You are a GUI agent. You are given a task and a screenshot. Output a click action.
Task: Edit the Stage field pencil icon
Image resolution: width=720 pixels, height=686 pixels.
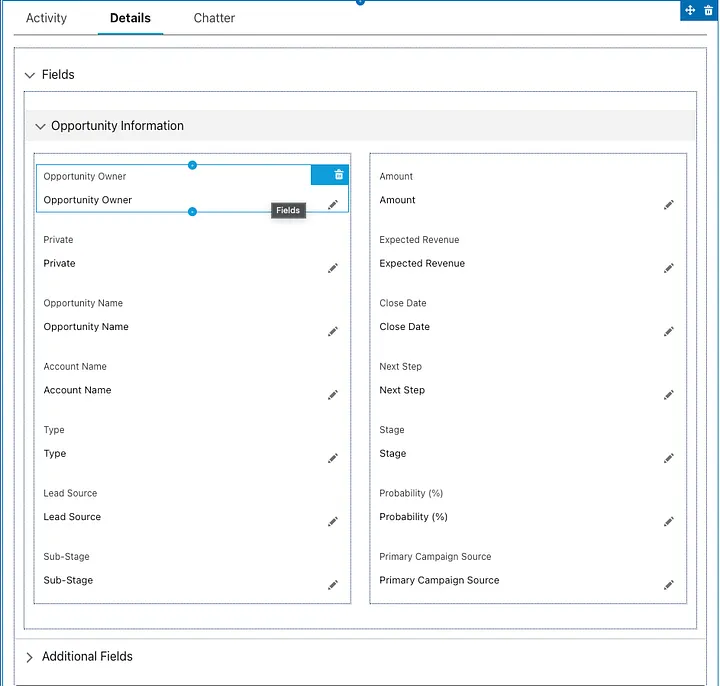pos(669,458)
